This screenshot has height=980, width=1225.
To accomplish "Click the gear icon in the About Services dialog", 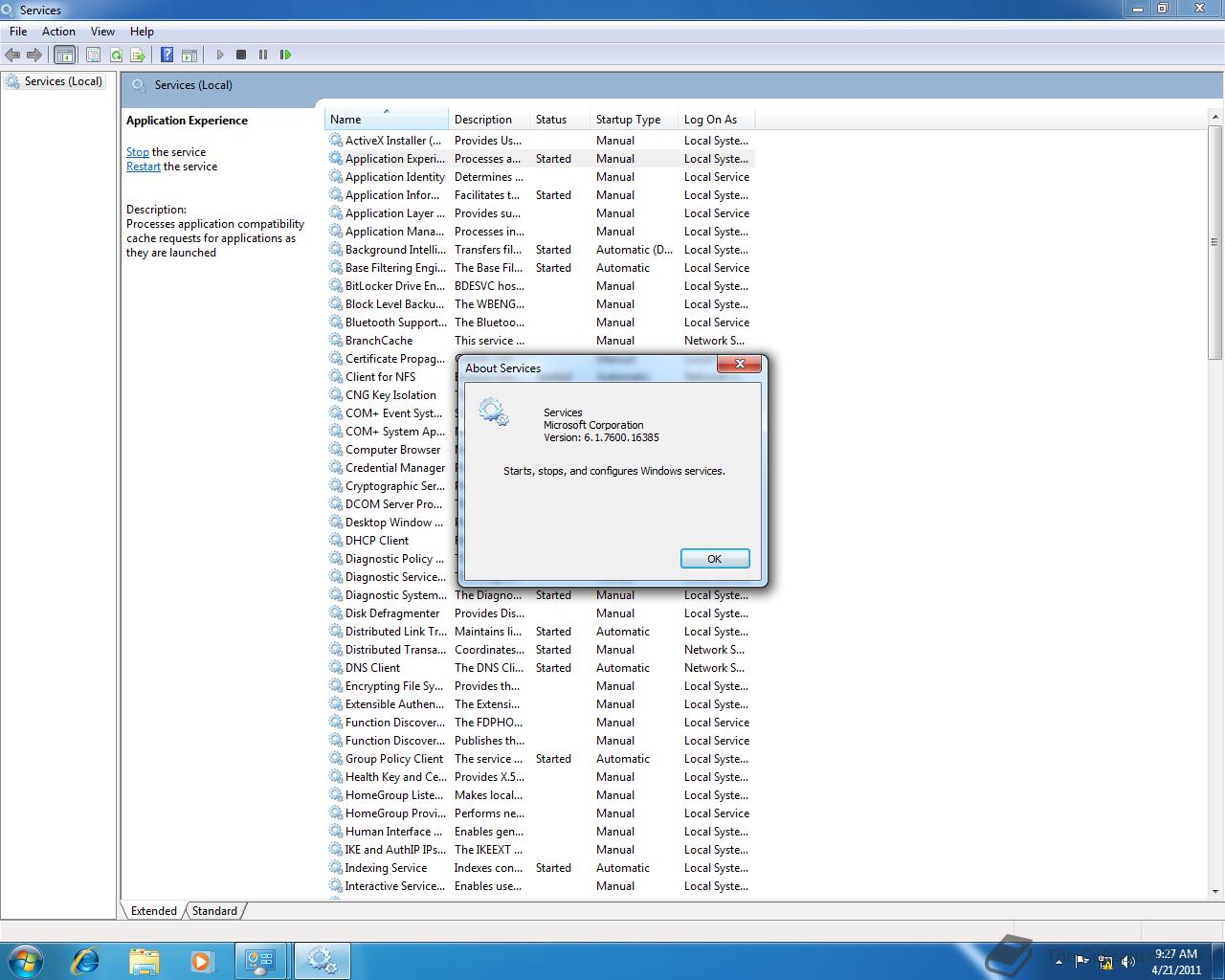I will [x=494, y=412].
